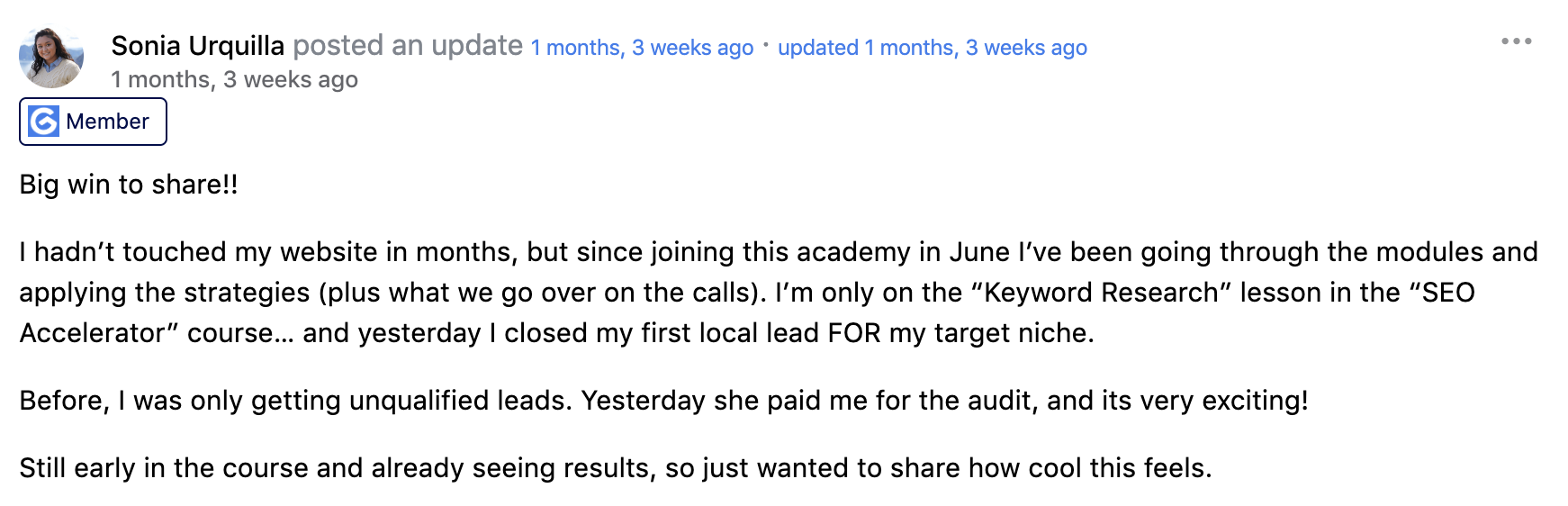Click the word "Accelerator" in the post
Image resolution: width=1568 pixels, height=506 pixels.
coord(94,333)
